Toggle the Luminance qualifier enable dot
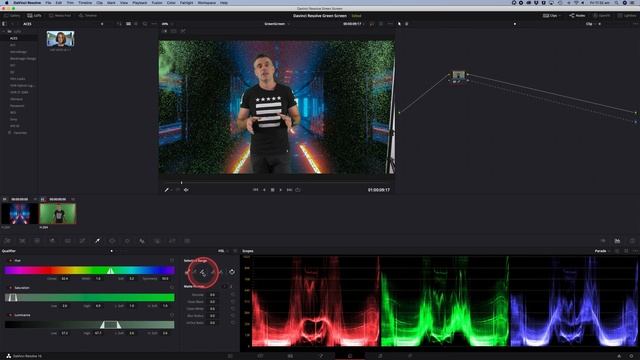Image resolution: width=640 pixels, height=360 pixels. click(11, 315)
